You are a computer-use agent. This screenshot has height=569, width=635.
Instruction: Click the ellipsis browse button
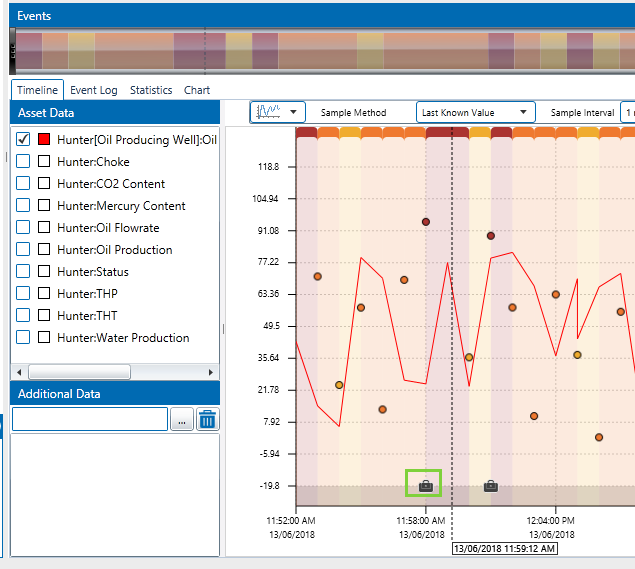tap(181, 419)
